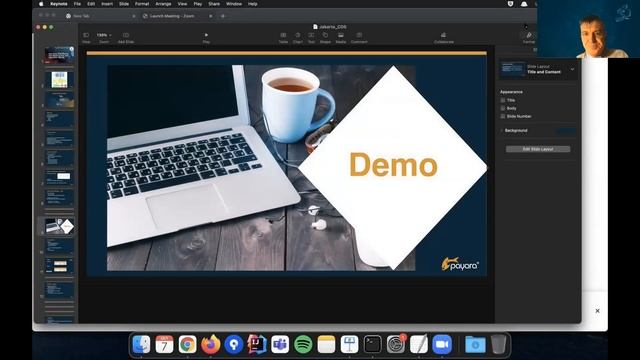640x360 pixels.
Task: Select the Demo slide thumbnail in navigator
Action: coord(60,226)
